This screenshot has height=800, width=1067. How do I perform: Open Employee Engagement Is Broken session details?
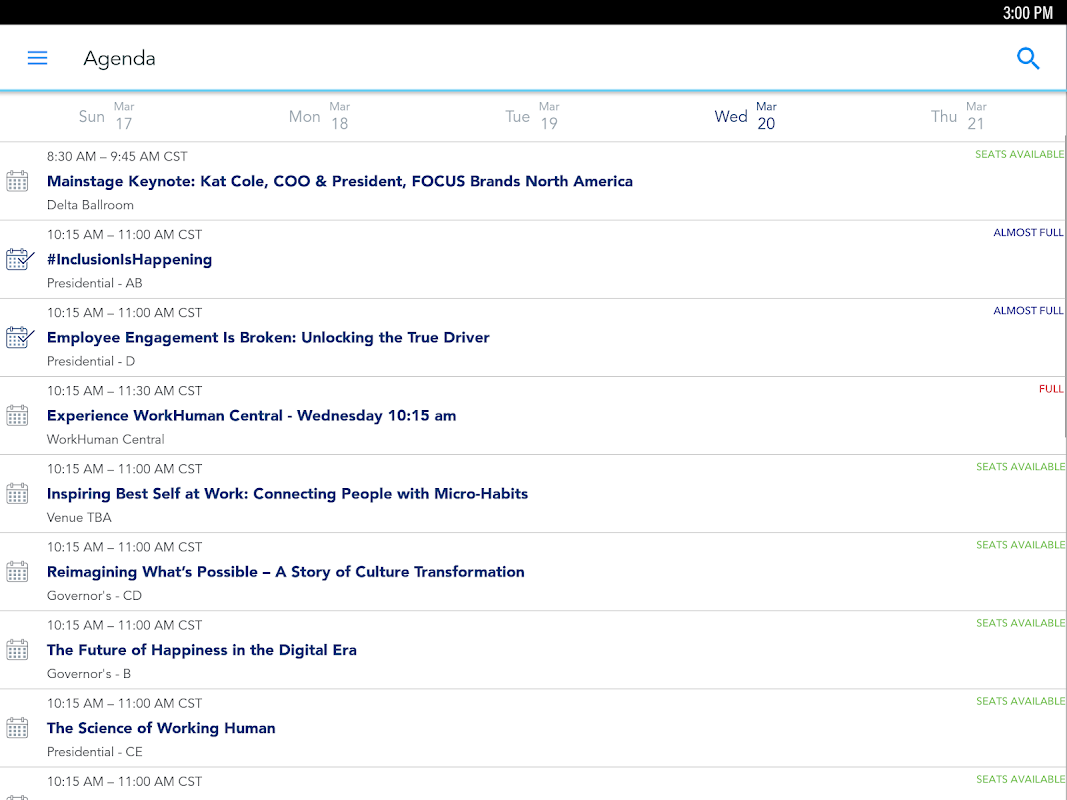pyautogui.click(x=268, y=338)
